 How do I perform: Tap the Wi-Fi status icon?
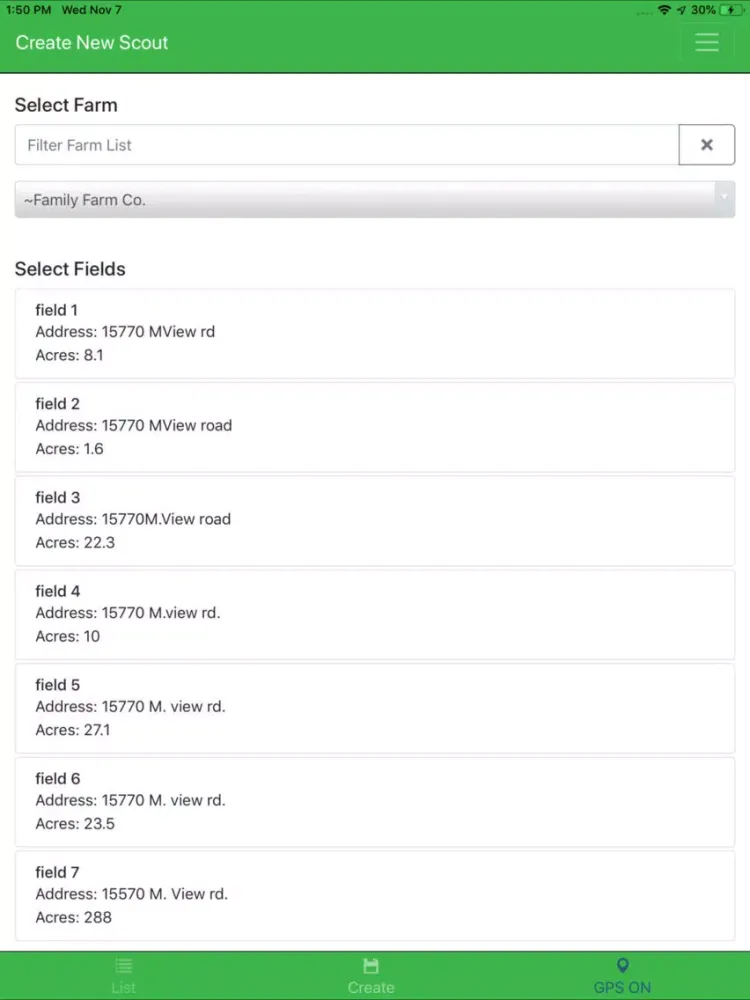click(x=664, y=10)
